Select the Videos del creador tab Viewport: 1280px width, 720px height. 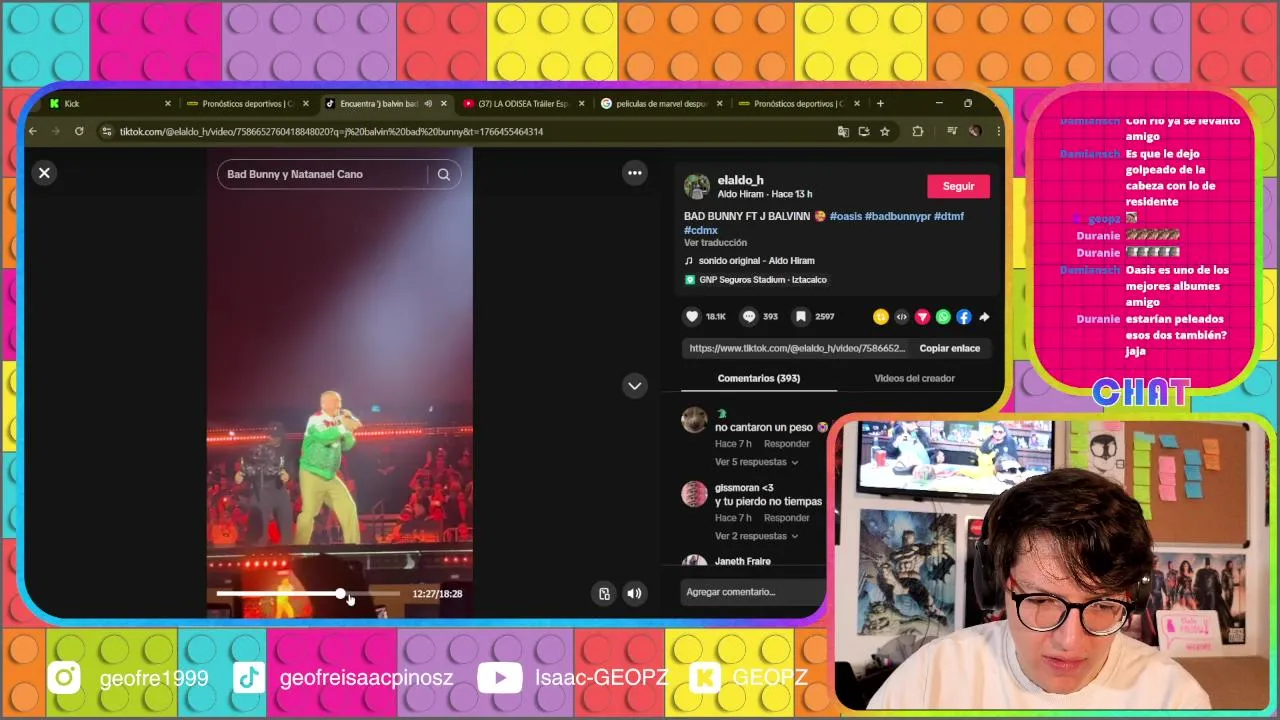[914, 378]
